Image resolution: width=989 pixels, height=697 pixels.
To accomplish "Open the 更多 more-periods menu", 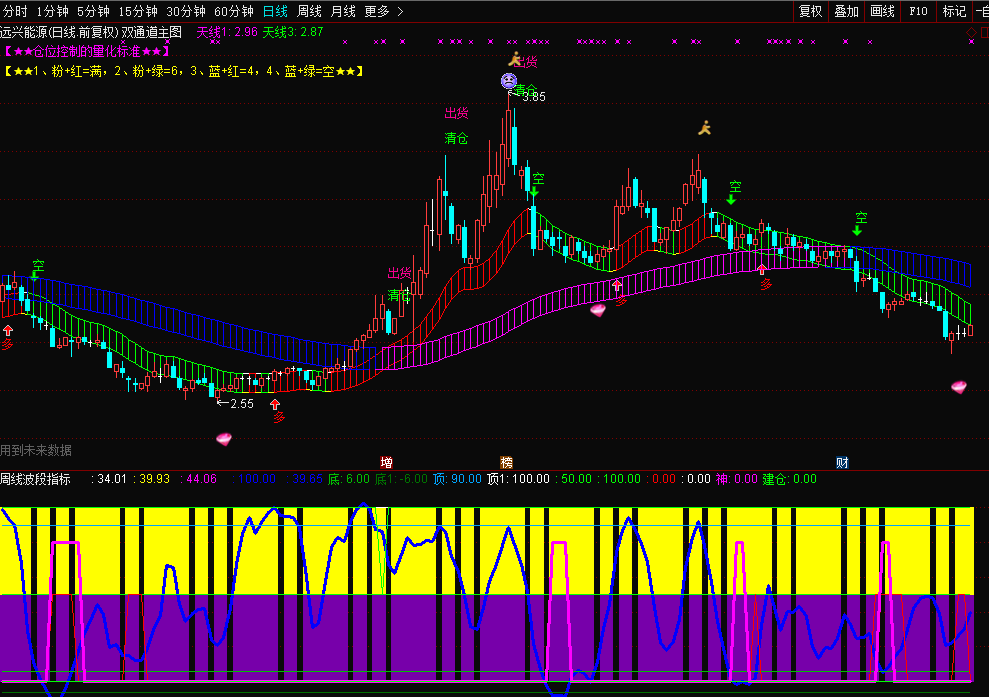I will [x=377, y=11].
